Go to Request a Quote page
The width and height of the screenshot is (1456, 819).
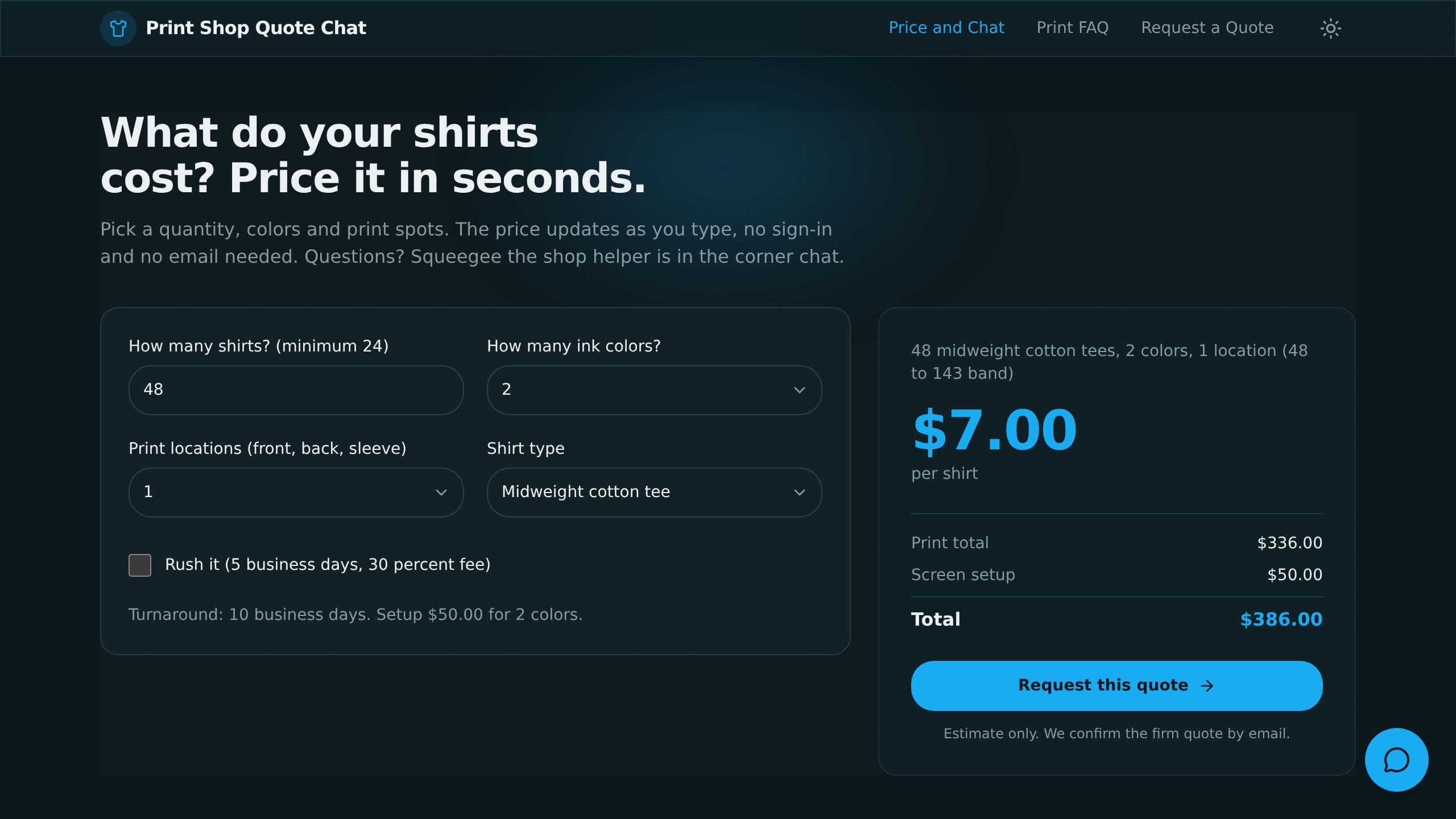[1207, 28]
